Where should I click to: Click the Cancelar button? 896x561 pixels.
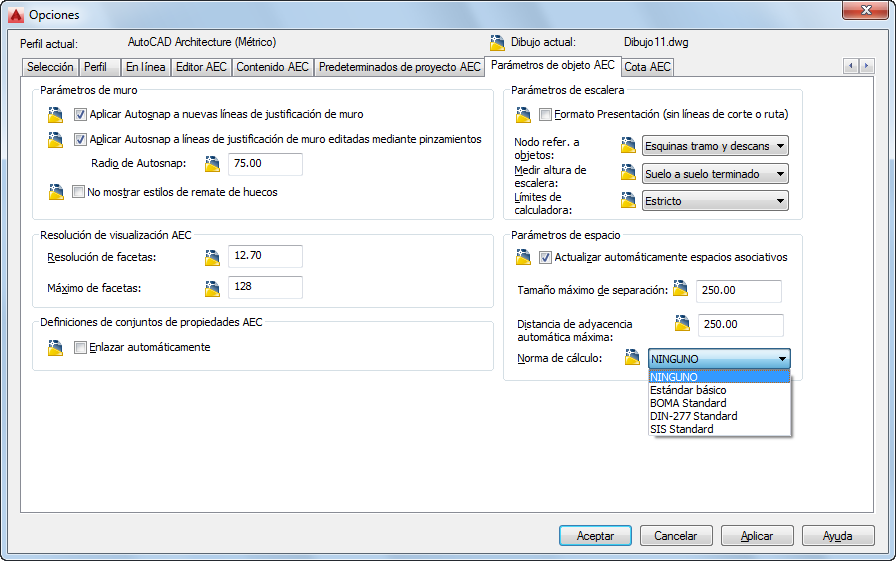point(676,536)
